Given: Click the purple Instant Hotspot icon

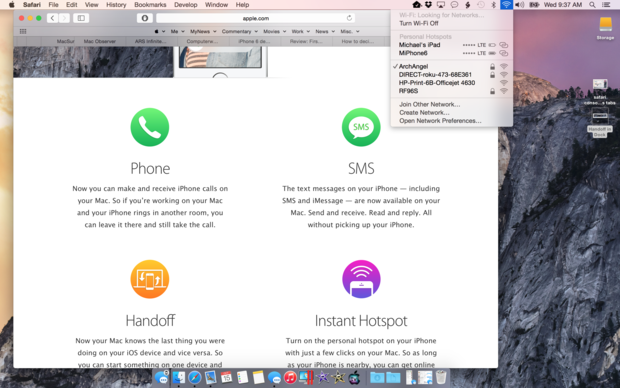Looking at the screenshot, I should pyautogui.click(x=361, y=279).
